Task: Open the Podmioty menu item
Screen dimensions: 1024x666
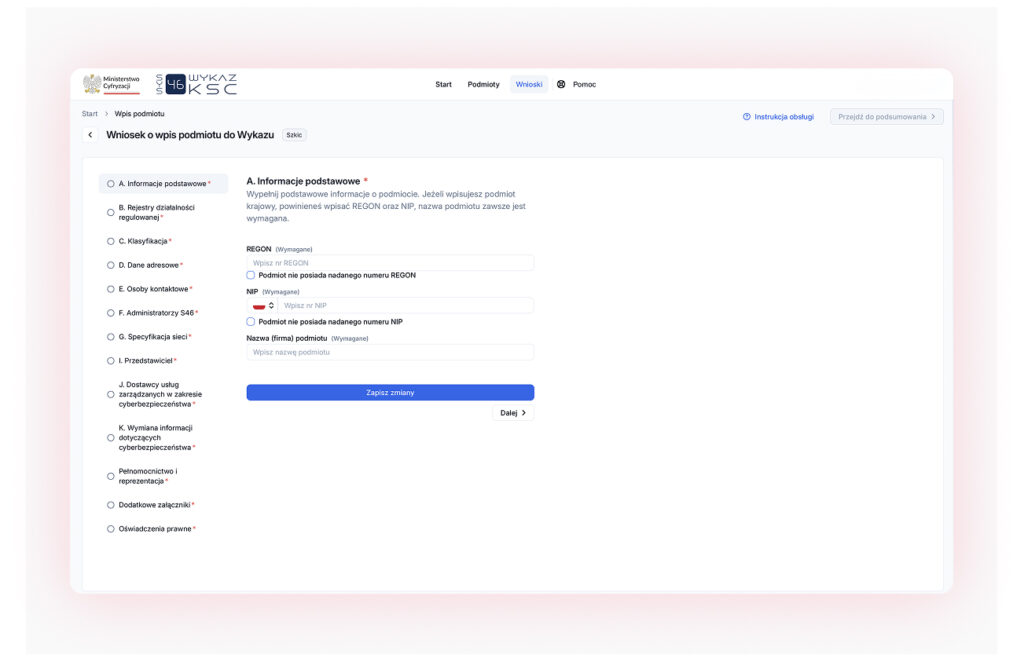Action: [483, 84]
